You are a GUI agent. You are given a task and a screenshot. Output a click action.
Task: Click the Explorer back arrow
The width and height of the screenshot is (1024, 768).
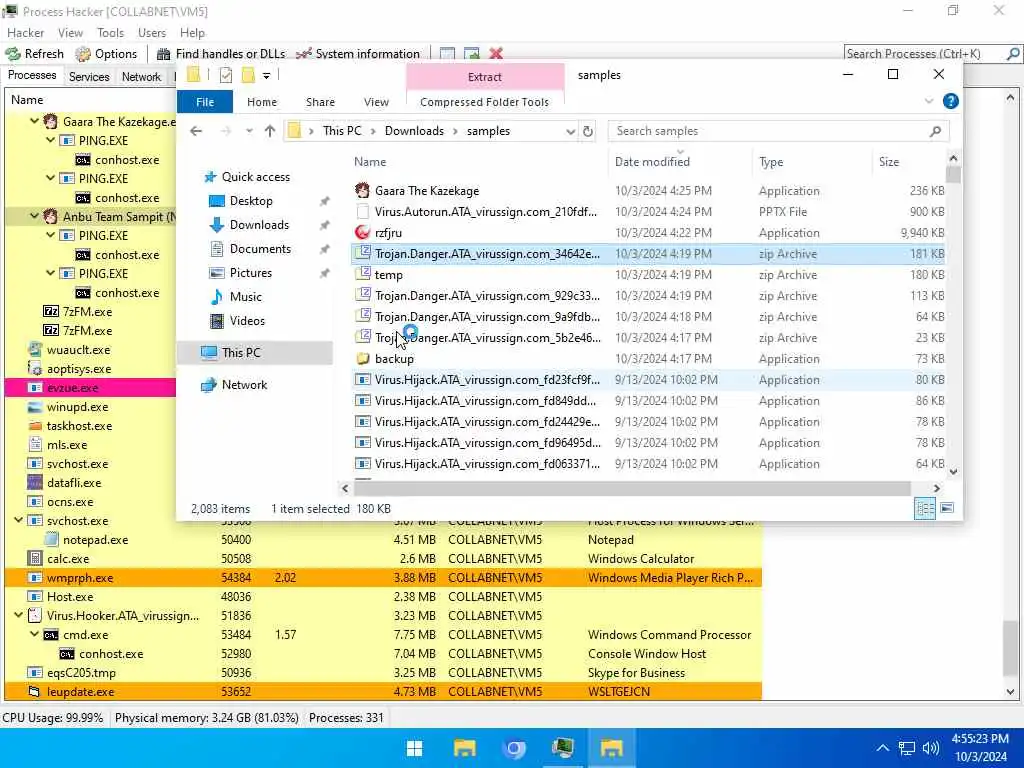(196, 131)
